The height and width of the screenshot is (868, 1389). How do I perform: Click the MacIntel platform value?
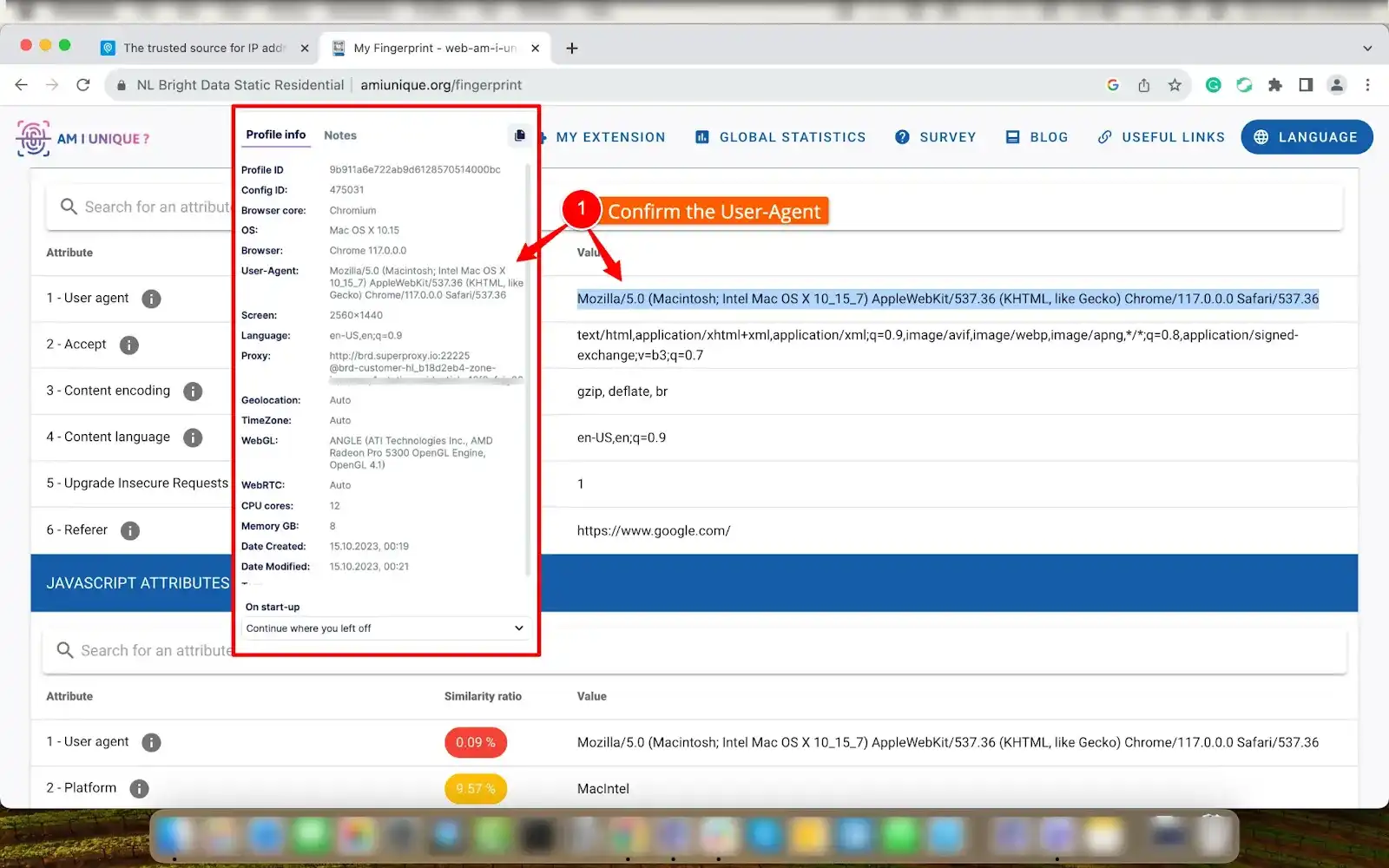pyautogui.click(x=603, y=788)
